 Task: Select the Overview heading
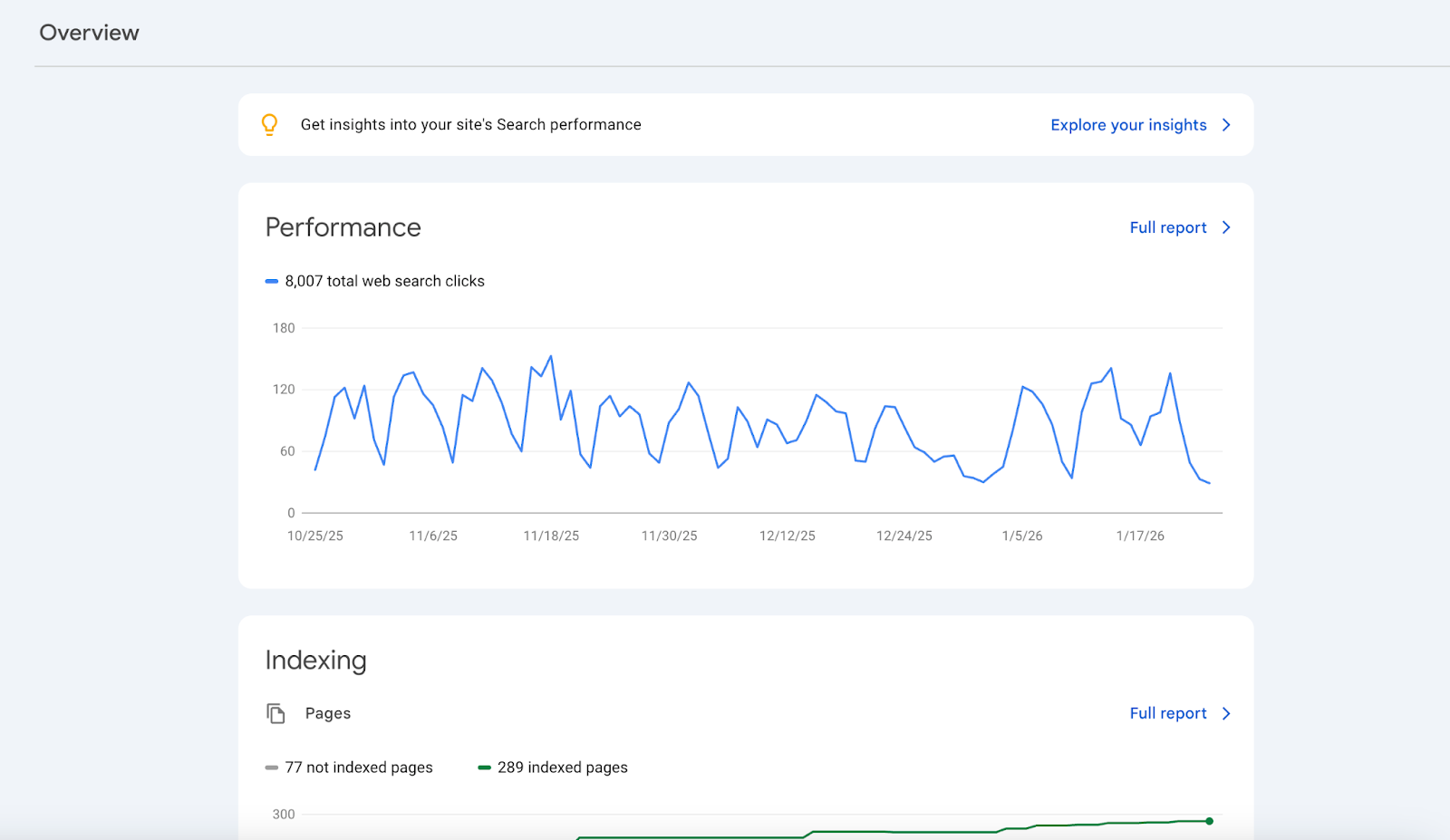[89, 32]
